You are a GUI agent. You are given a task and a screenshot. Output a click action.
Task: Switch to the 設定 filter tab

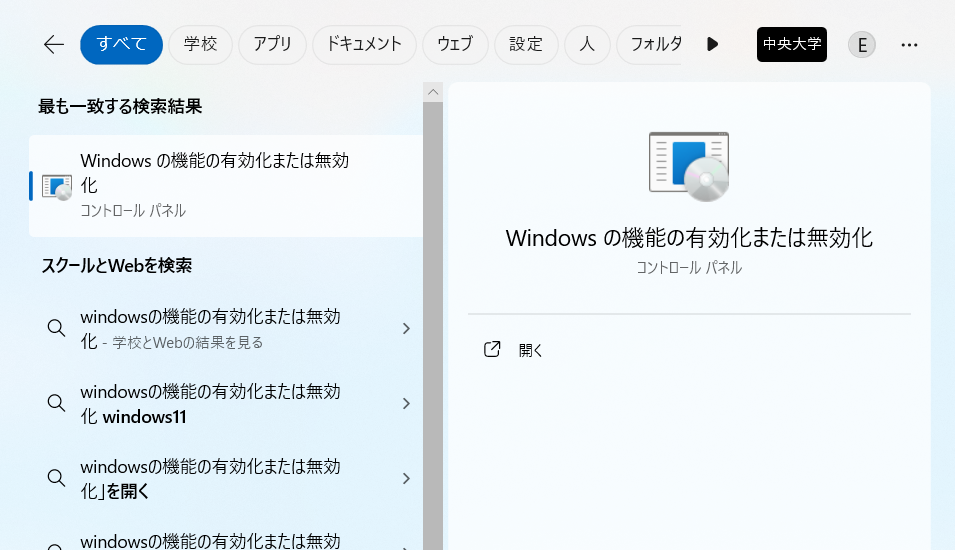(526, 44)
